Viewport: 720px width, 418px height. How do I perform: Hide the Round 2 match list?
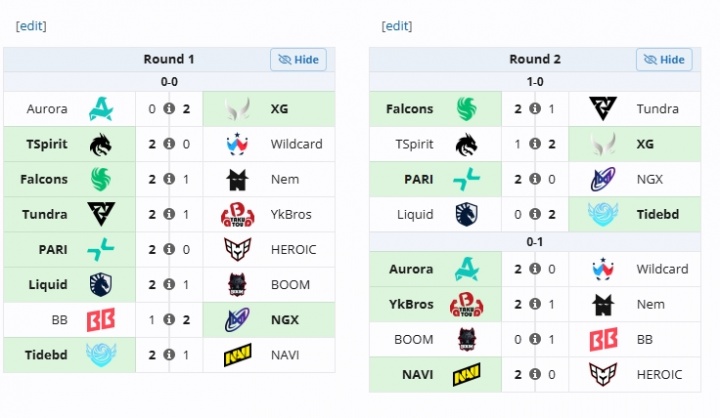664,60
